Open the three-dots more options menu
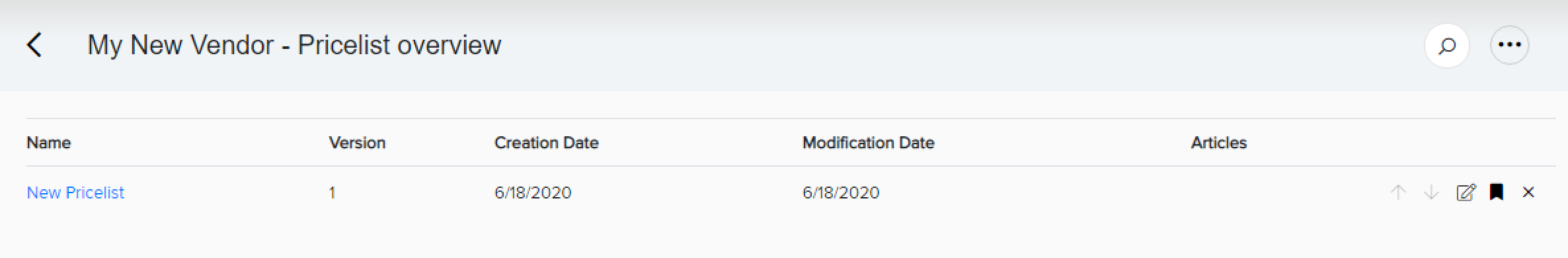 [x=1510, y=46]
